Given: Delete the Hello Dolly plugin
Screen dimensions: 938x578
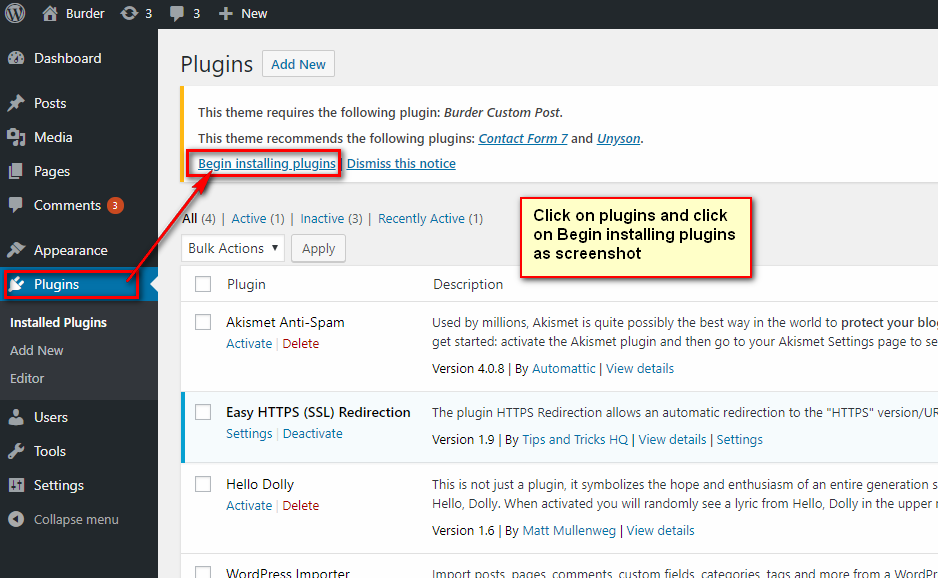Looking at the screenshot, I should click(x=300, y=506).
